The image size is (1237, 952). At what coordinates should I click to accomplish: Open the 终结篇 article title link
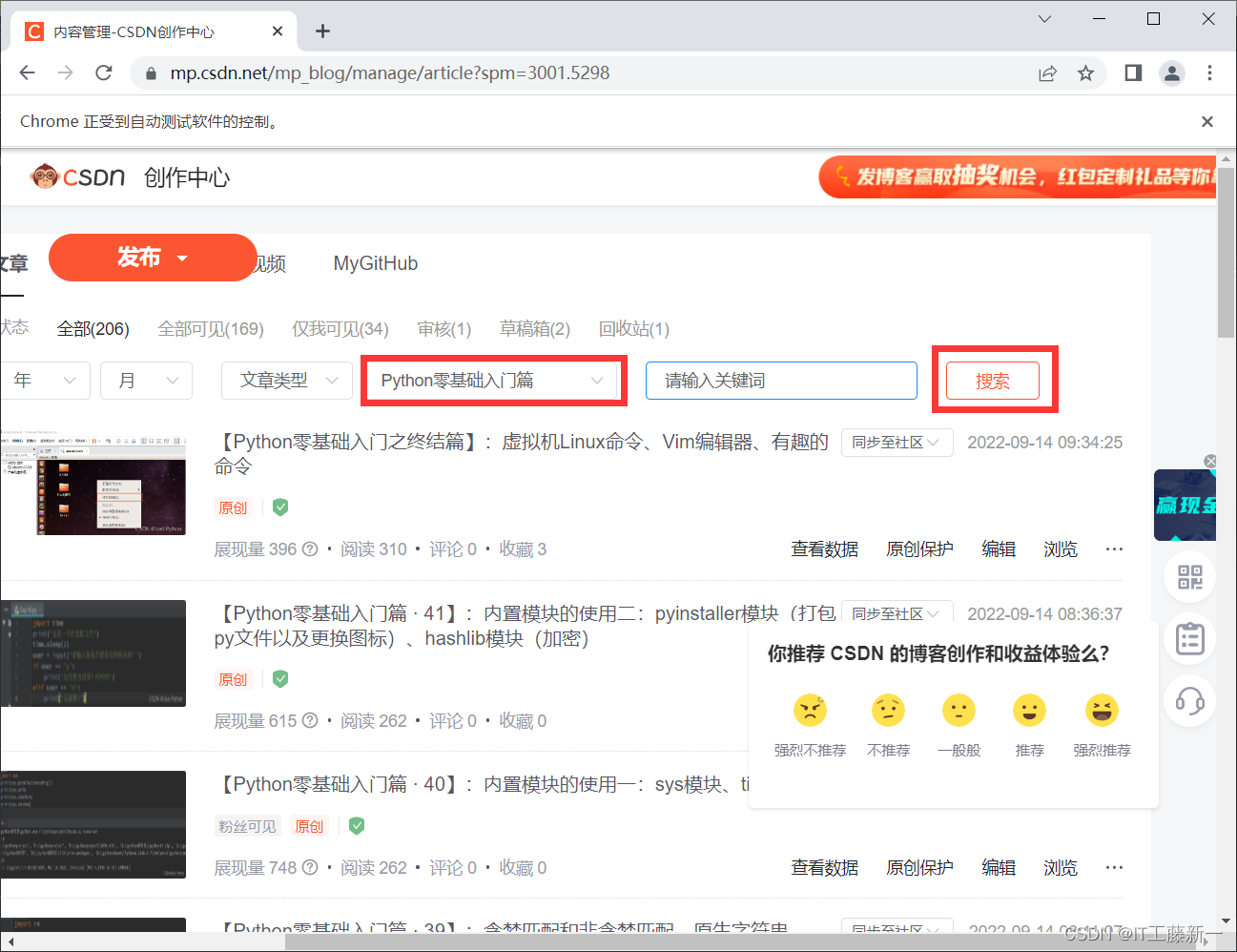522,454
